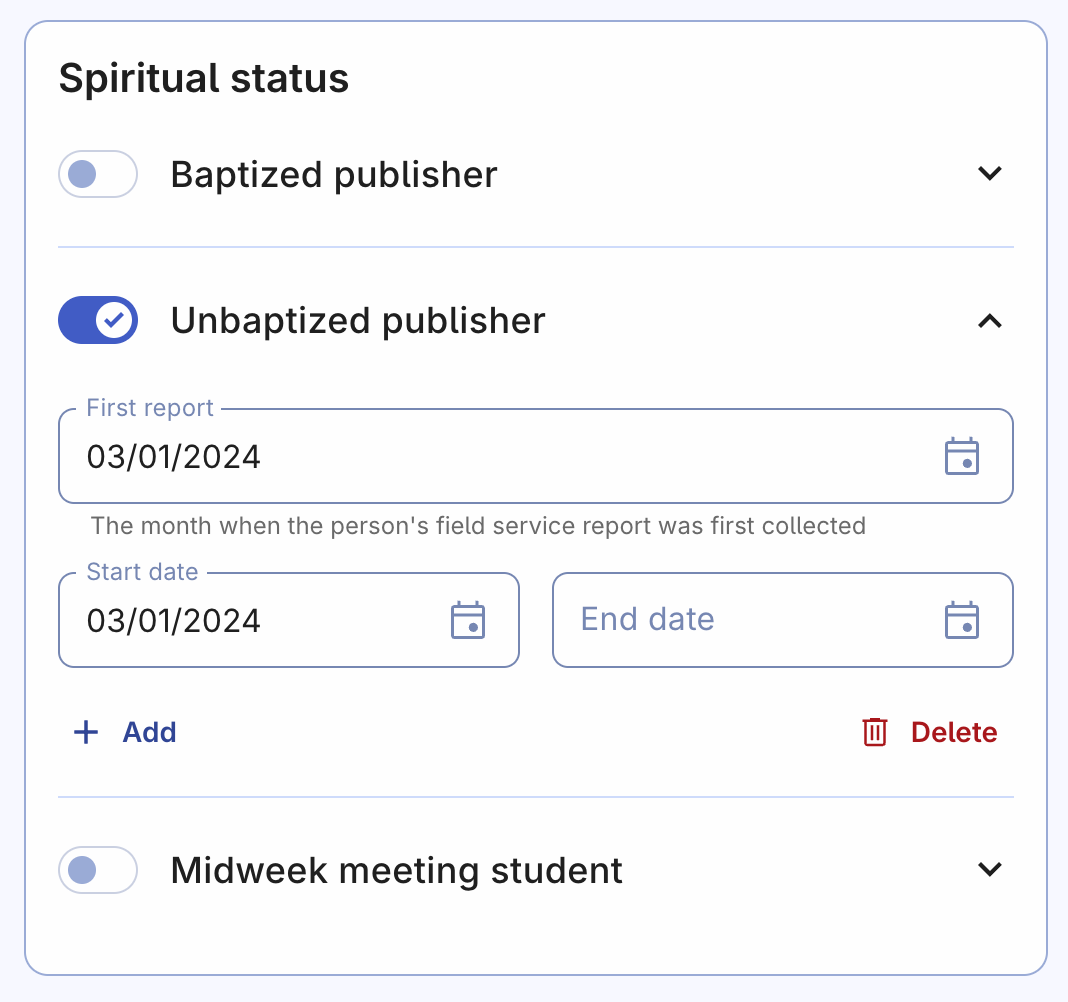Focus the Start date input showing 03/01/2024
This screenshot has width=1068, height=1002.
(x=250, y=620)
